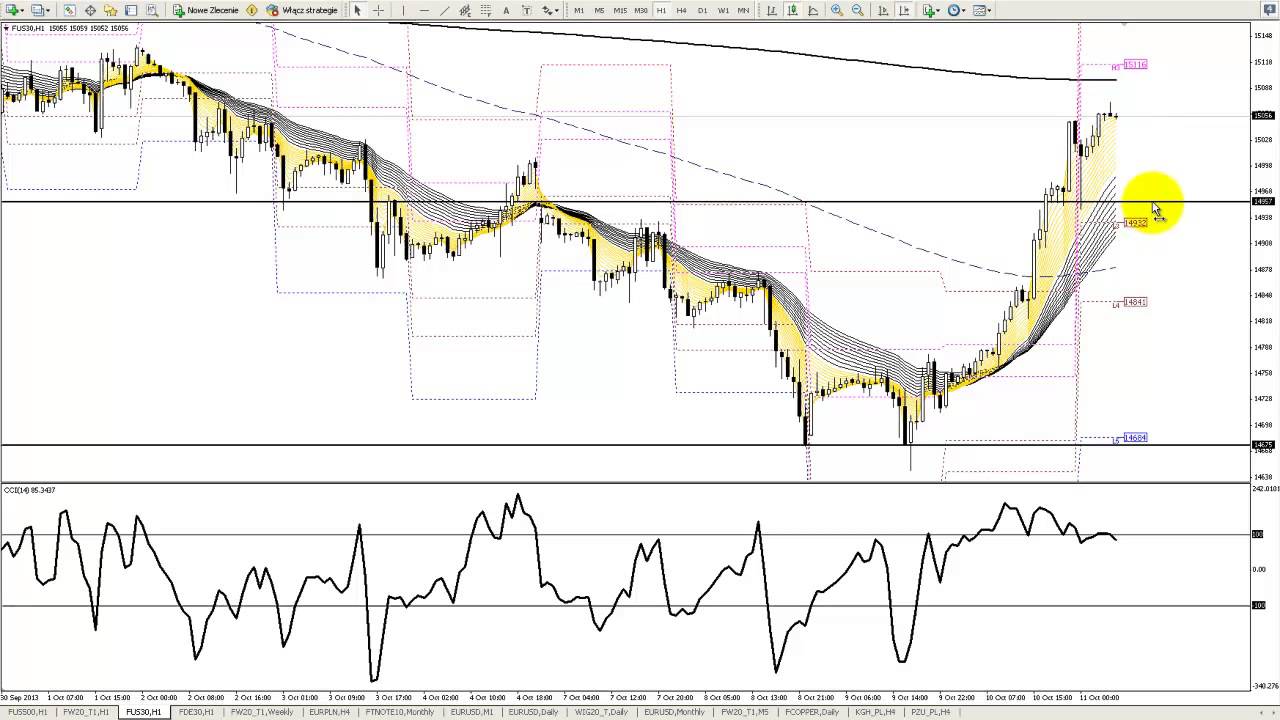Screen dimensions: 1280x720
Task: Open the FCOPPER,Daily chart tab
Action: tap(812, 712)
